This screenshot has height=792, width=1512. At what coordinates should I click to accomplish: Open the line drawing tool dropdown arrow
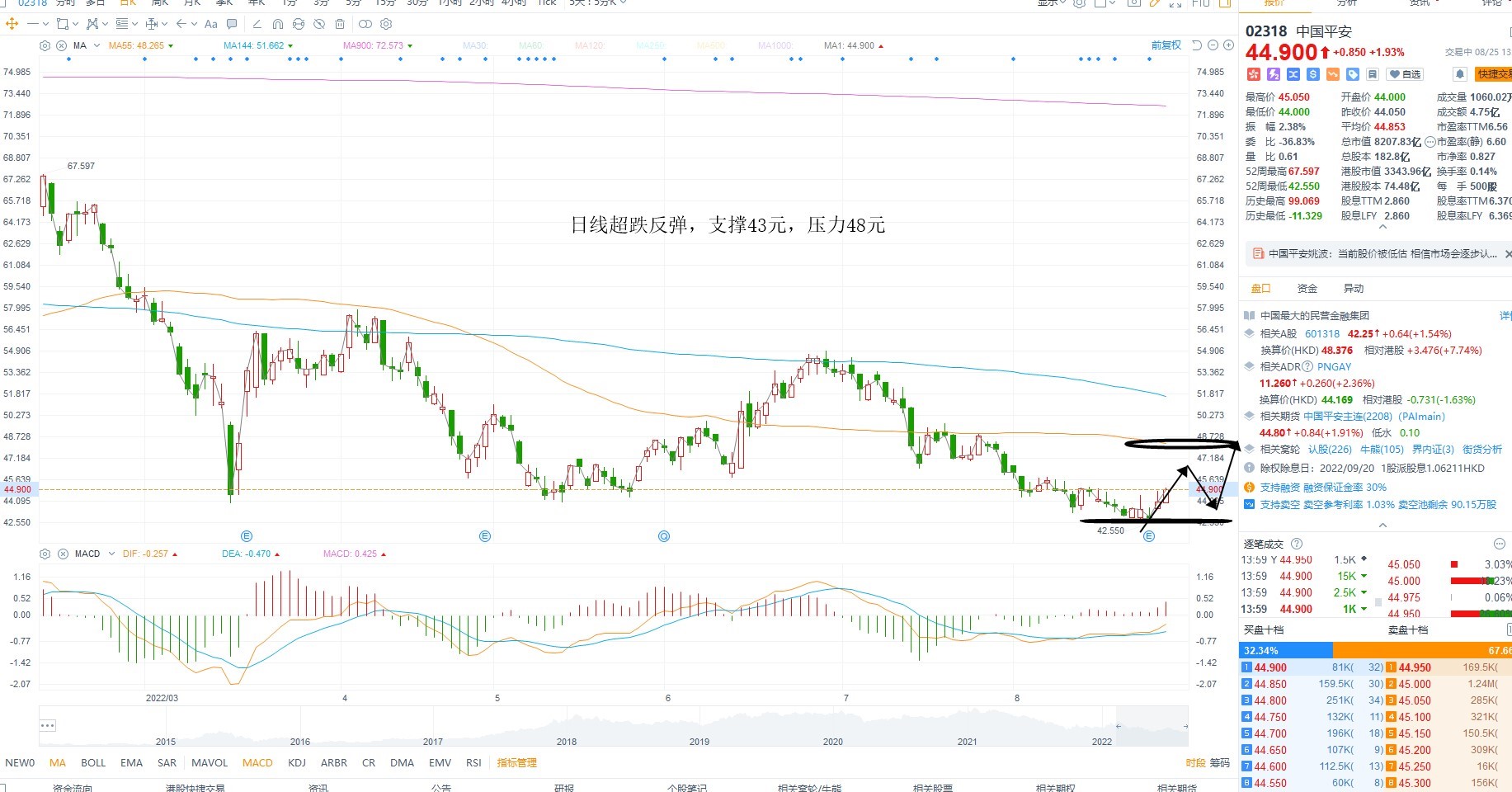(x=45, y=24)
